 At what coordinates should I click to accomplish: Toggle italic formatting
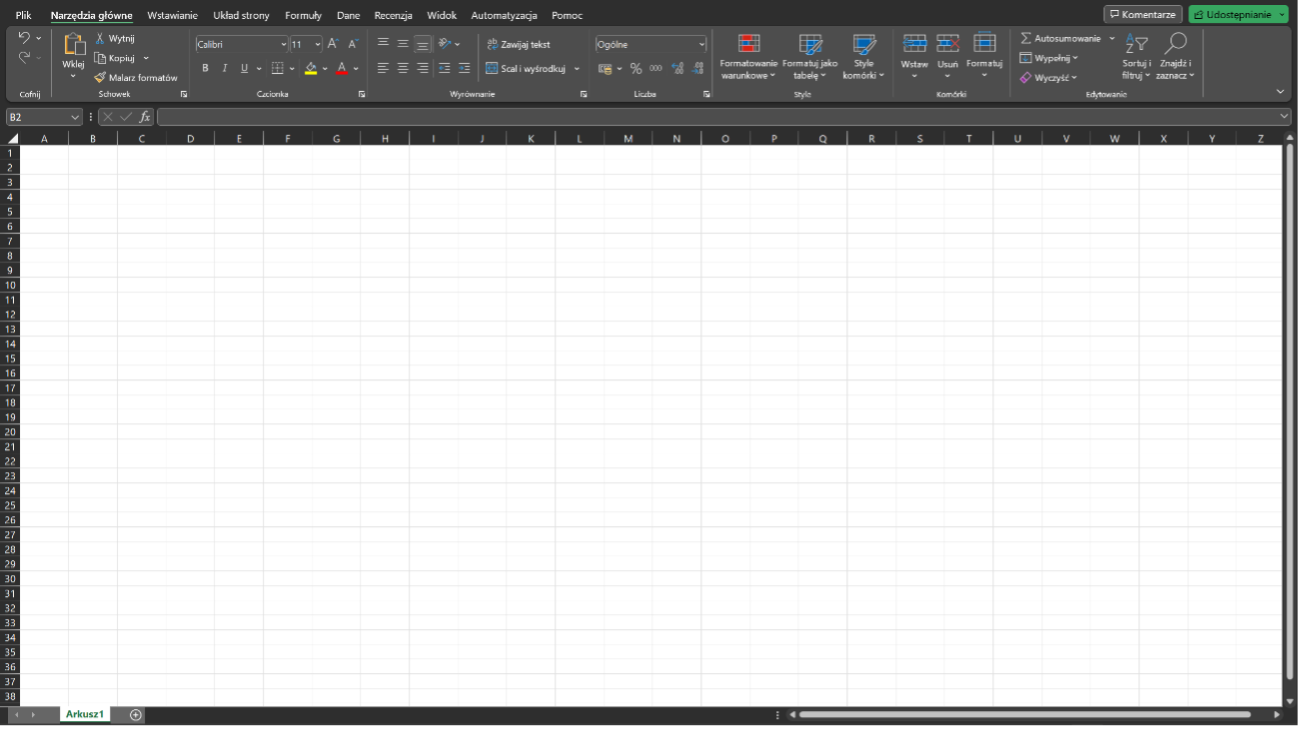pyautogui.click(x=224, y=68)
